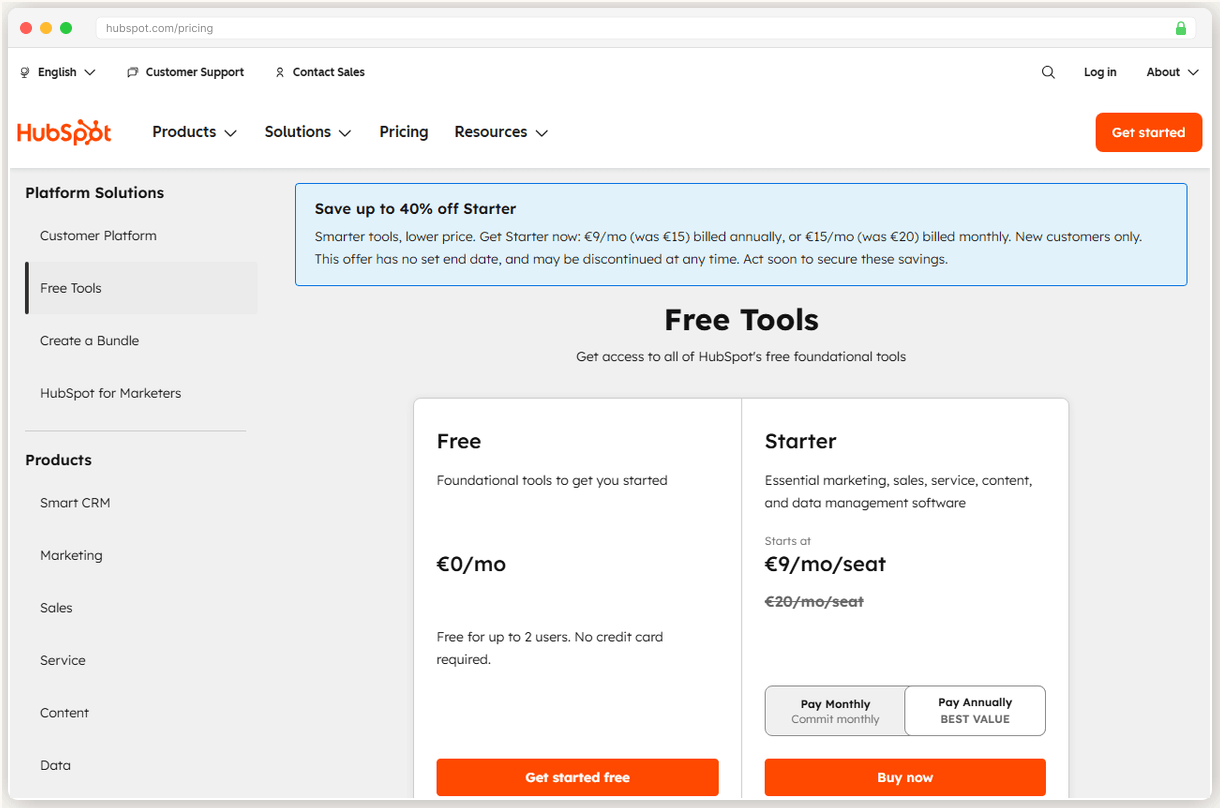Open the English language dropdown
Screen dimensions: 1220x808
pyautogui.click(x=57, y=72)
